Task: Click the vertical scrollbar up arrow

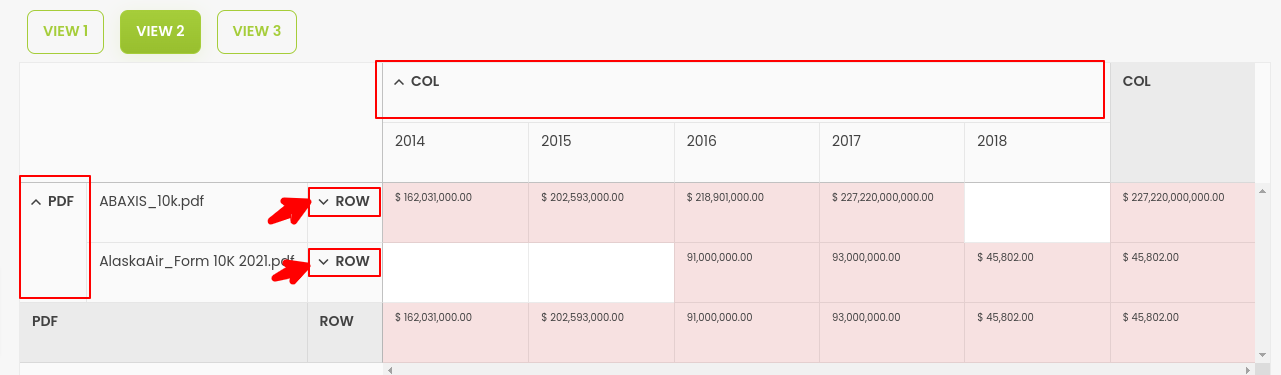Action: [x=1262, y=191]
